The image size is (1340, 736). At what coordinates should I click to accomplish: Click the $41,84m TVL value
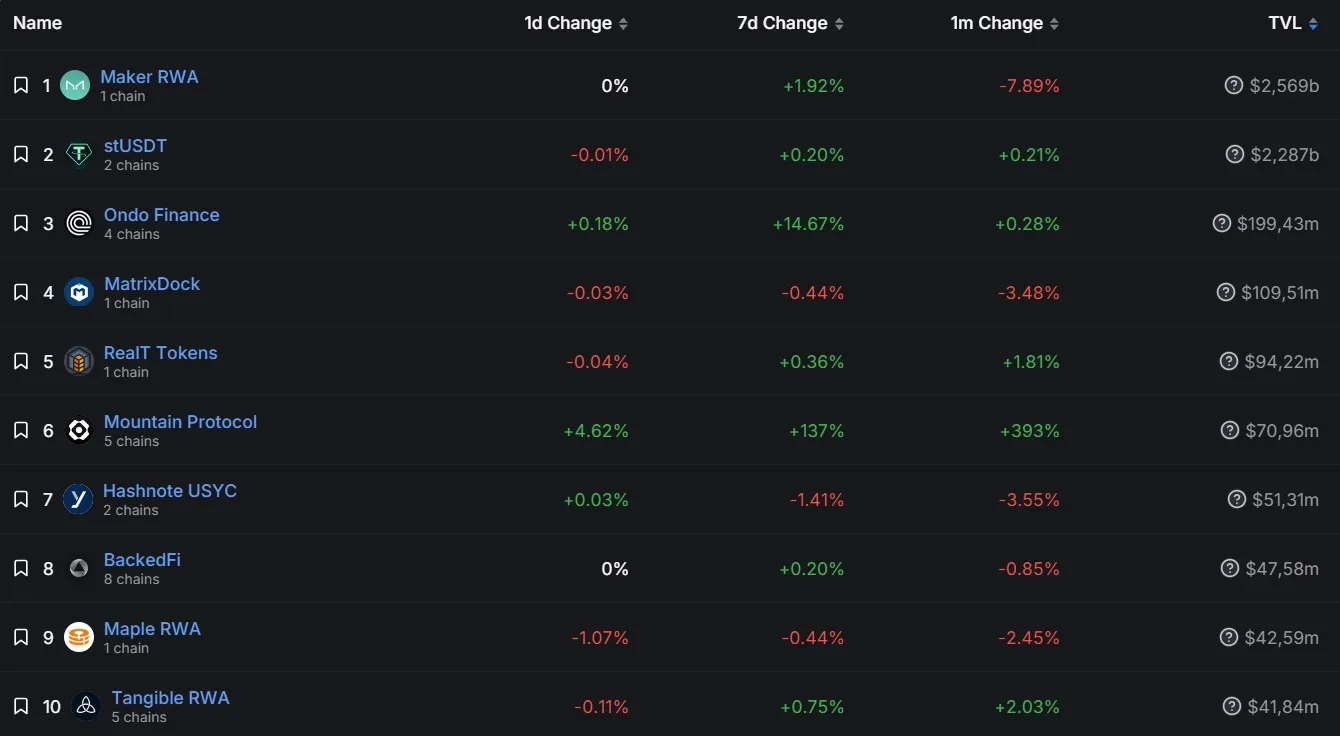click(1283, 707)
